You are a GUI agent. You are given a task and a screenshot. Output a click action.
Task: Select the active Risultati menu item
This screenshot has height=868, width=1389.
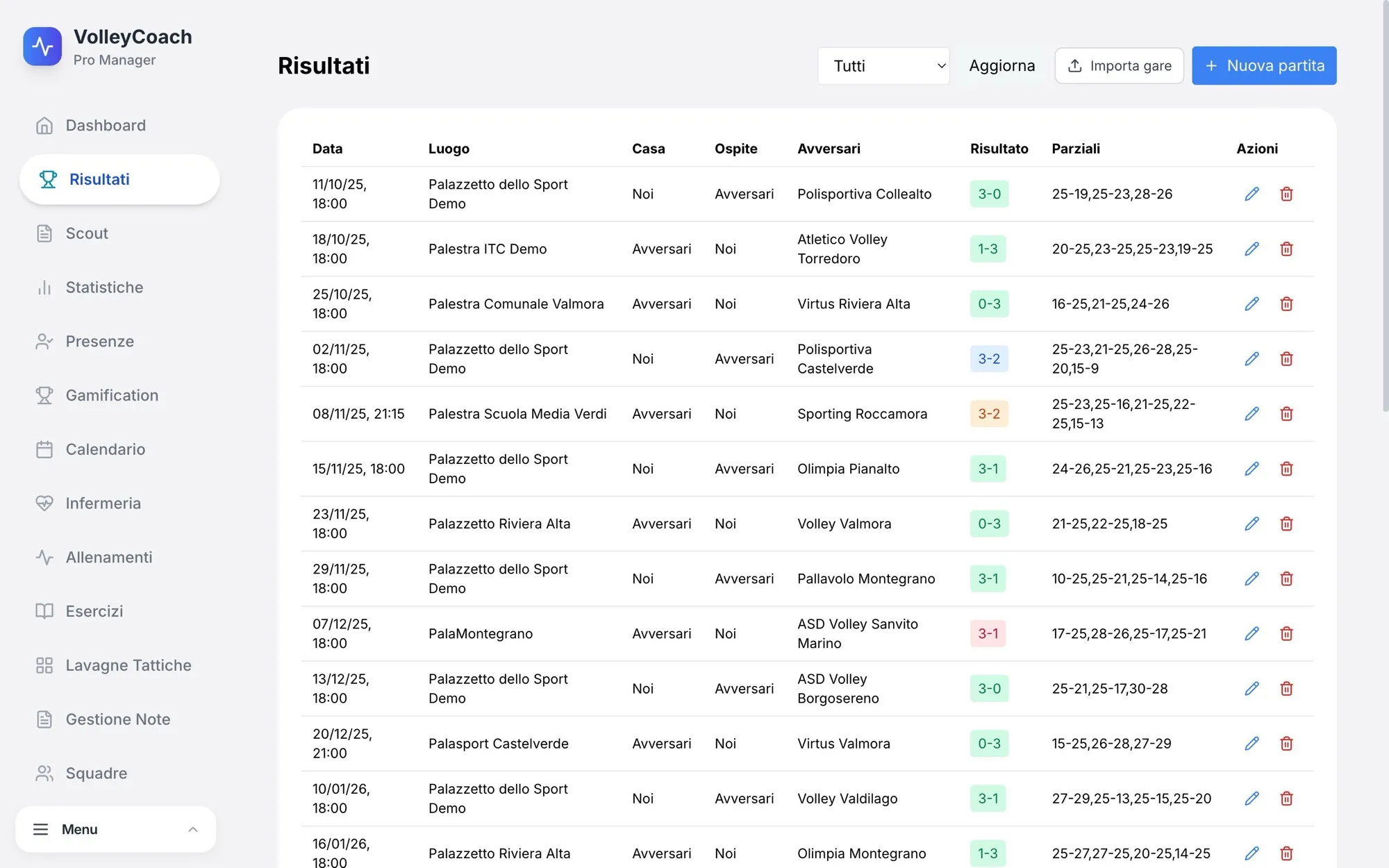(x=119, y=179)
